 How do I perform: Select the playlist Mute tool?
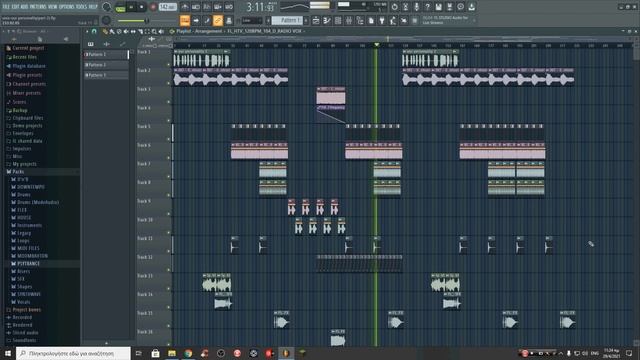tap(126, 31)
